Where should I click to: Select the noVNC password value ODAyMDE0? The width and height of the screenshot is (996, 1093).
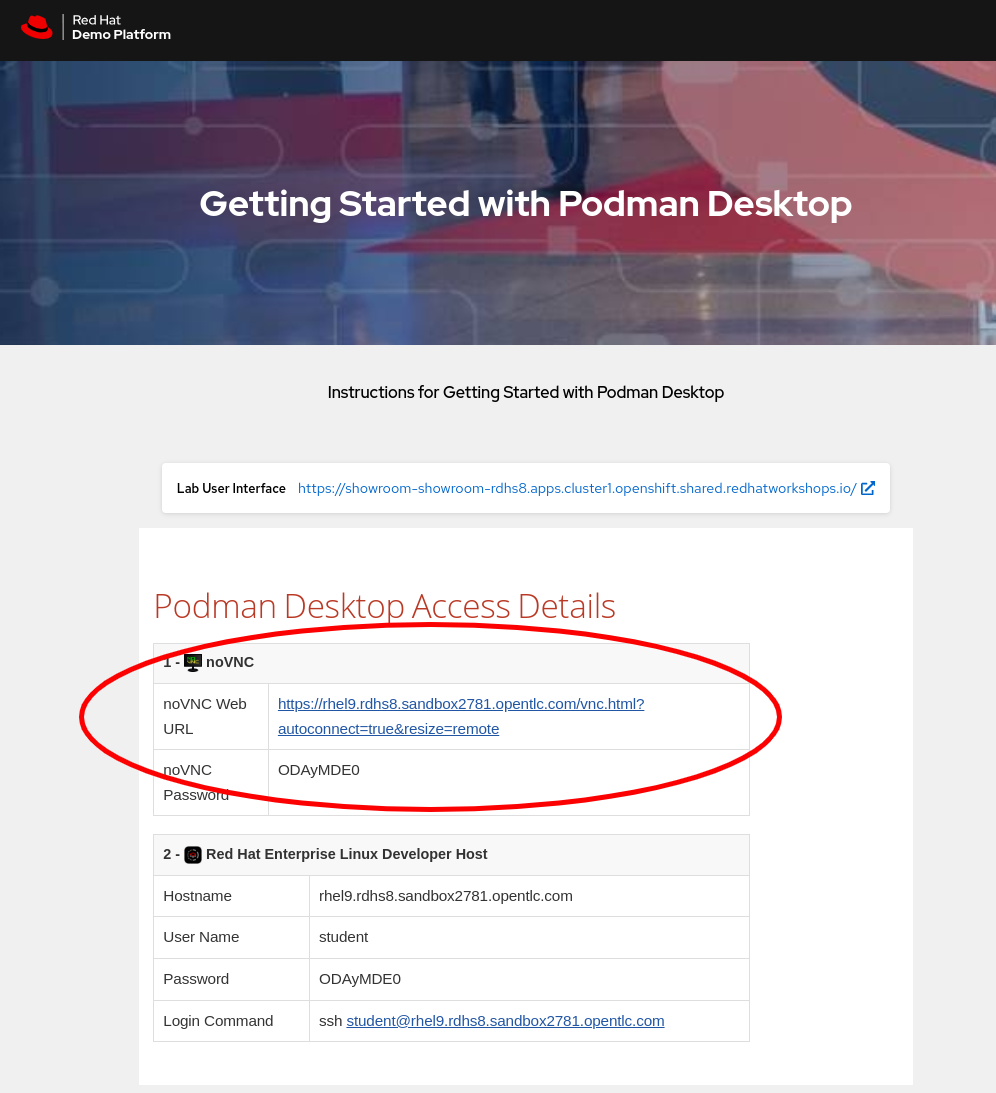[x=319, y=770]
